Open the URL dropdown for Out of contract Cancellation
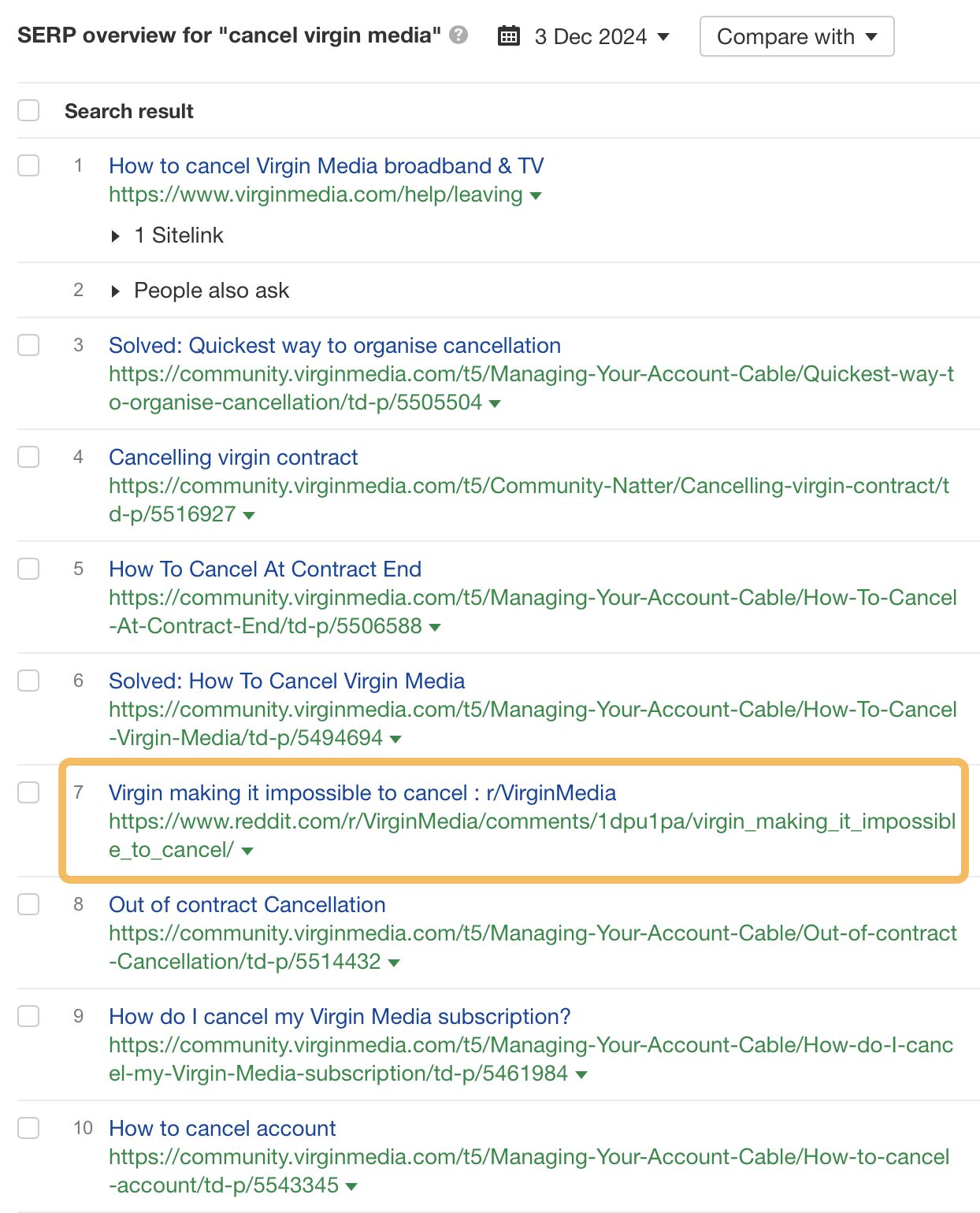Viewport: 980px width, 1213px height. 395,963
